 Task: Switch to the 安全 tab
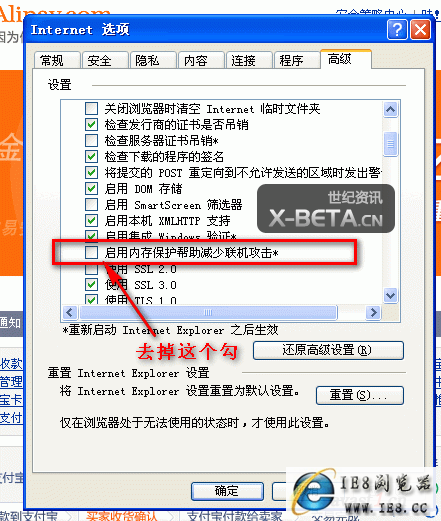pos(105,61)
